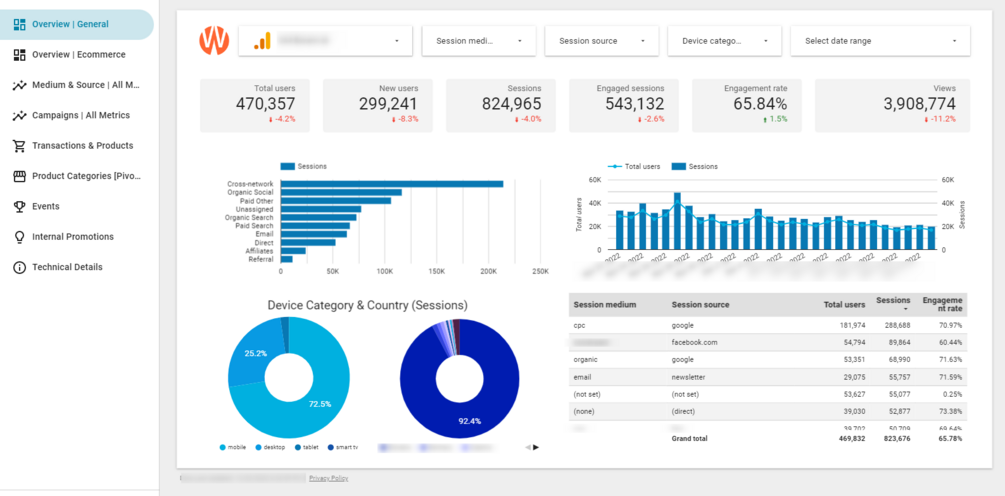Image resolution: width=1005 pixels, height=496 pixels.
Task: Click the Campaigns All Metrics chart icon
Action: click(x=19, y=115)
